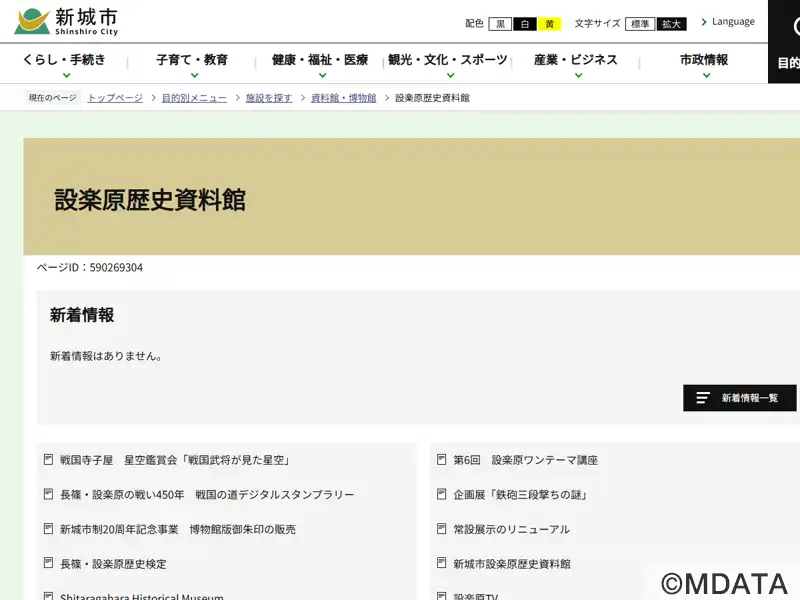This screenshot has width=800, height=600.
Task: Set text size to 拡大
Action: [672, 24]
